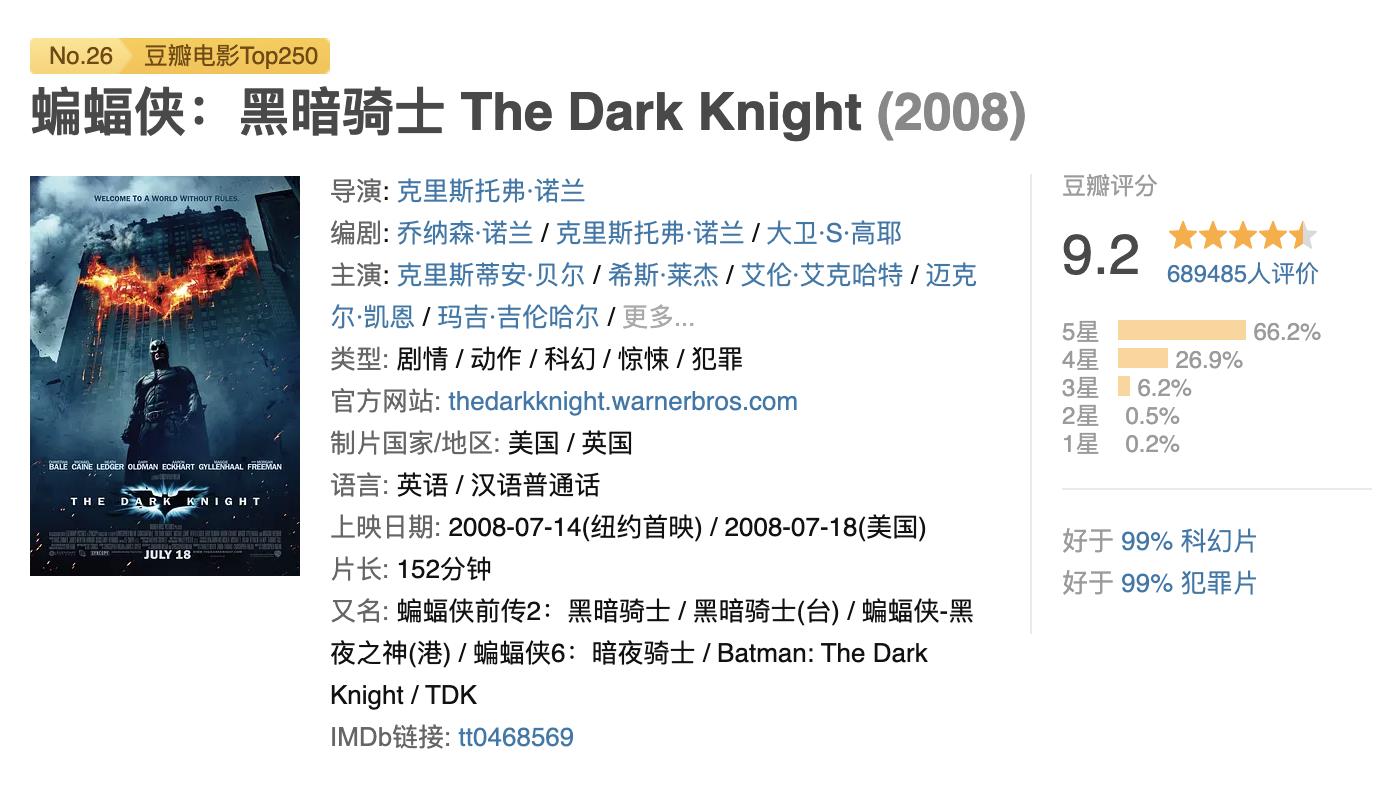Open director 克里斯托弗·诺兰 page
Screen dimensions: 1382x798
coord(490,191)
